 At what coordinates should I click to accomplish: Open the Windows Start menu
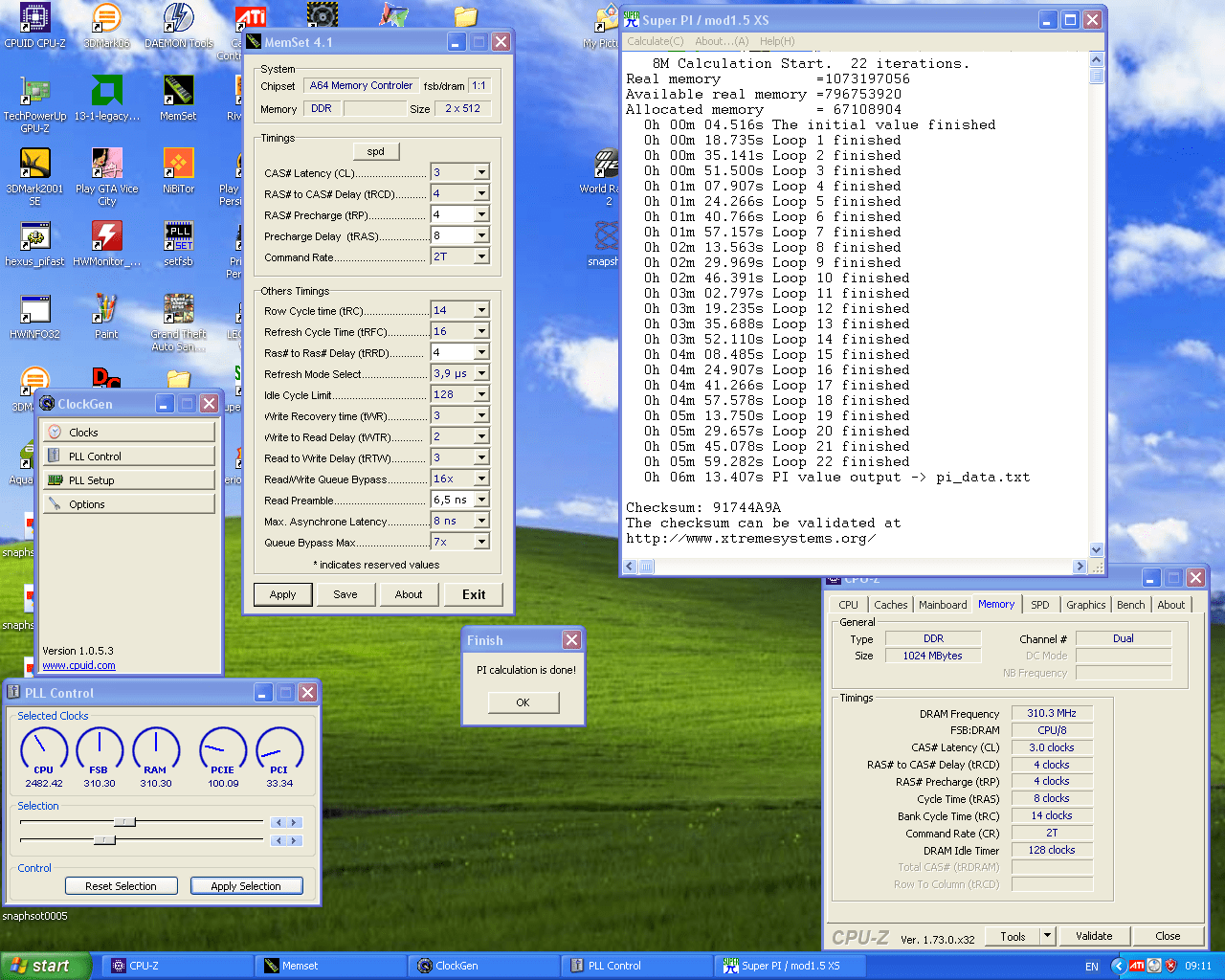pyautogui.click(x=46, y=966)
